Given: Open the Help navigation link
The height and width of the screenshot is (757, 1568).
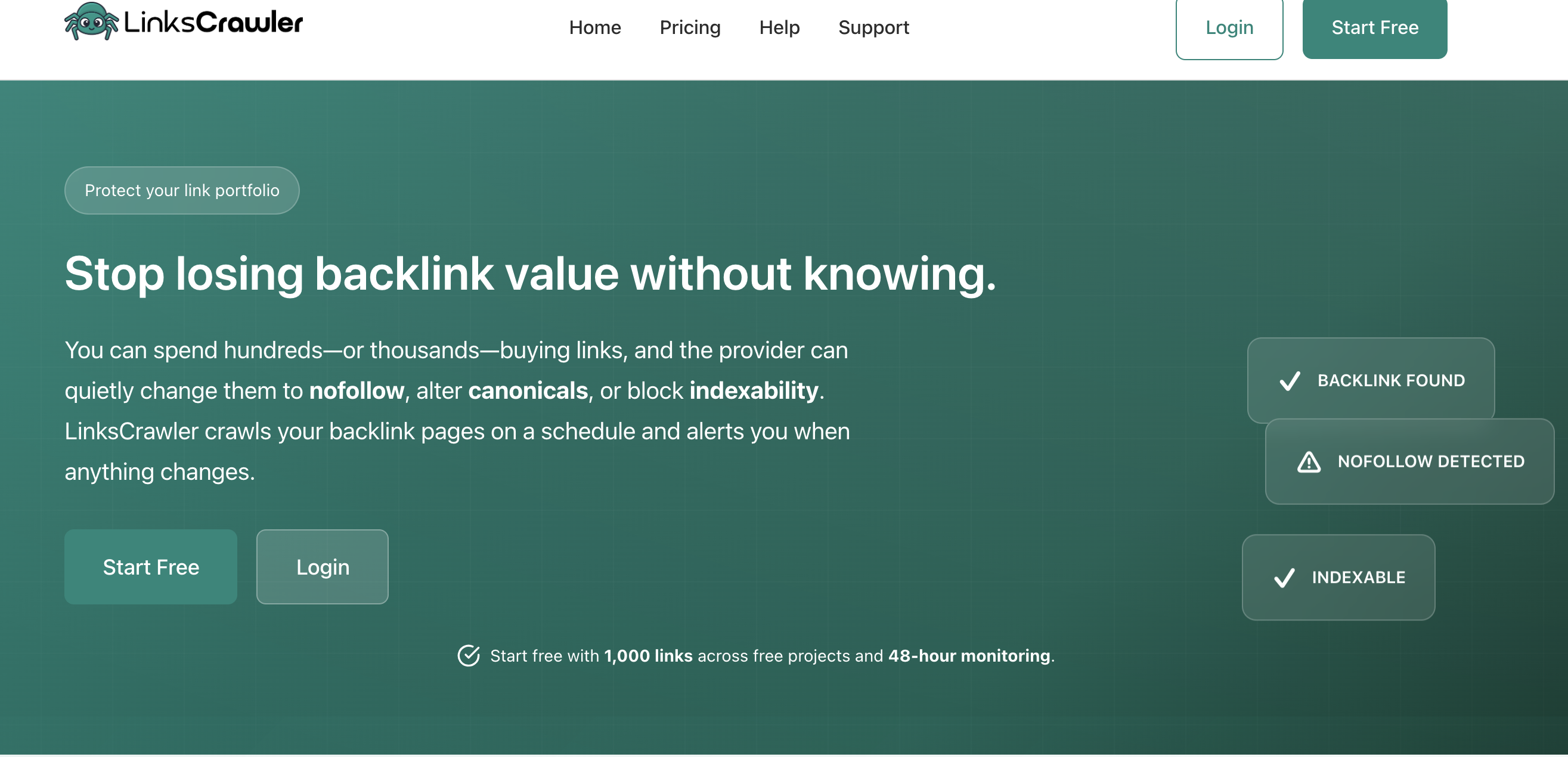Looking at the screenshot, I should (779, 27).
